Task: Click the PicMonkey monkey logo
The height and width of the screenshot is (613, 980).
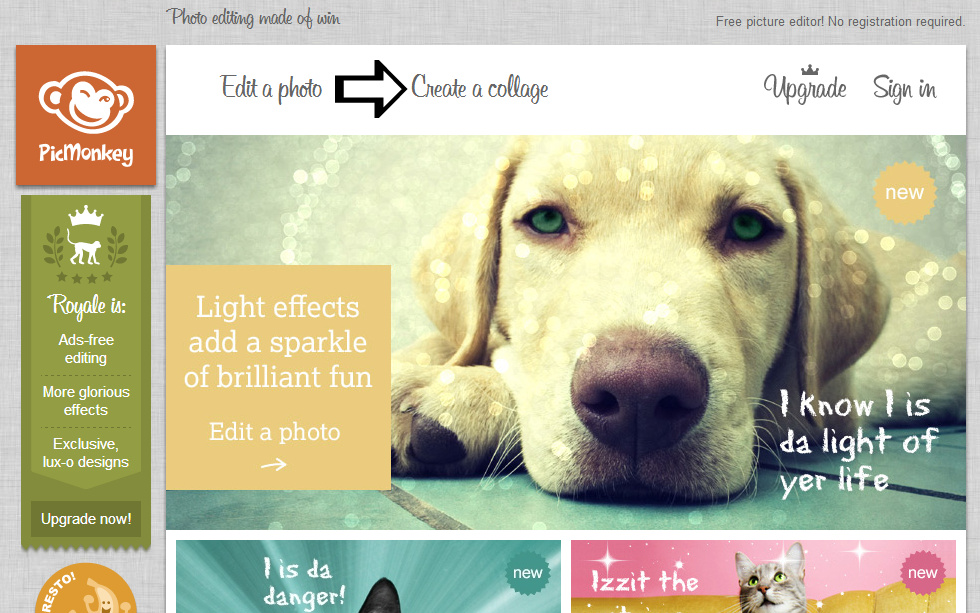Action: [86, 116]
